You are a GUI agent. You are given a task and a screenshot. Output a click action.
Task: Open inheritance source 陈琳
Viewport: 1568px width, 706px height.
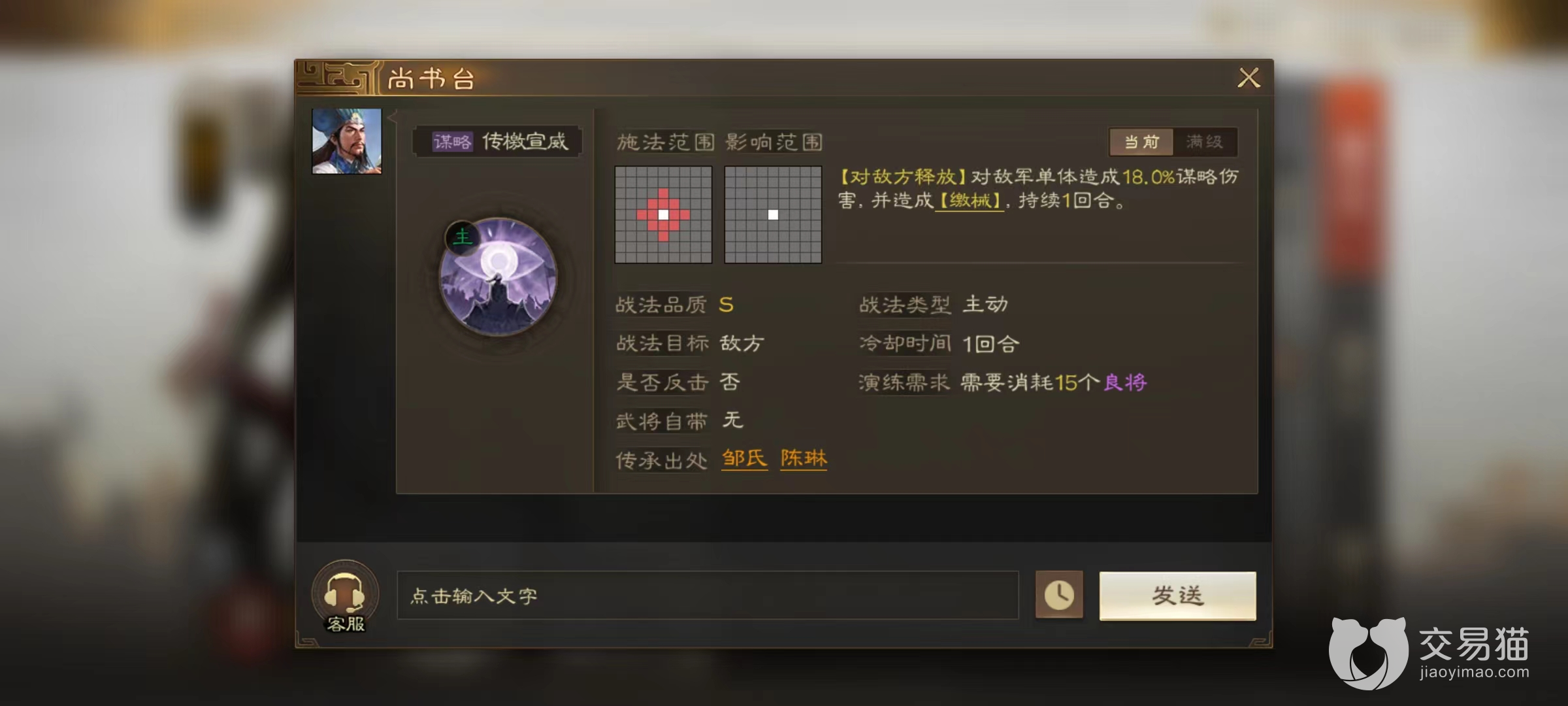pos(804,458)
